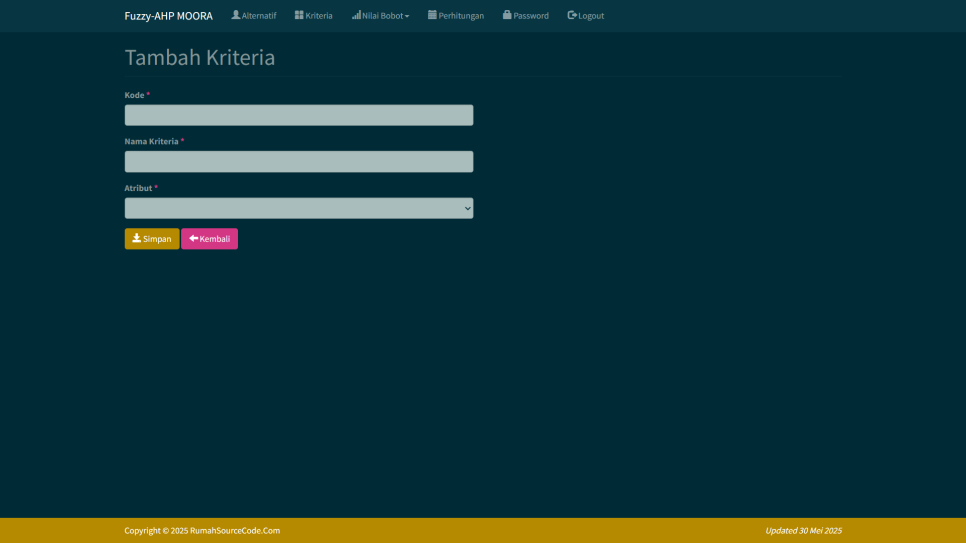This screenshot has width=966, height=543.
Task: Expand the Nilai Bobot dropdown caret
Action: click(407, 16)
